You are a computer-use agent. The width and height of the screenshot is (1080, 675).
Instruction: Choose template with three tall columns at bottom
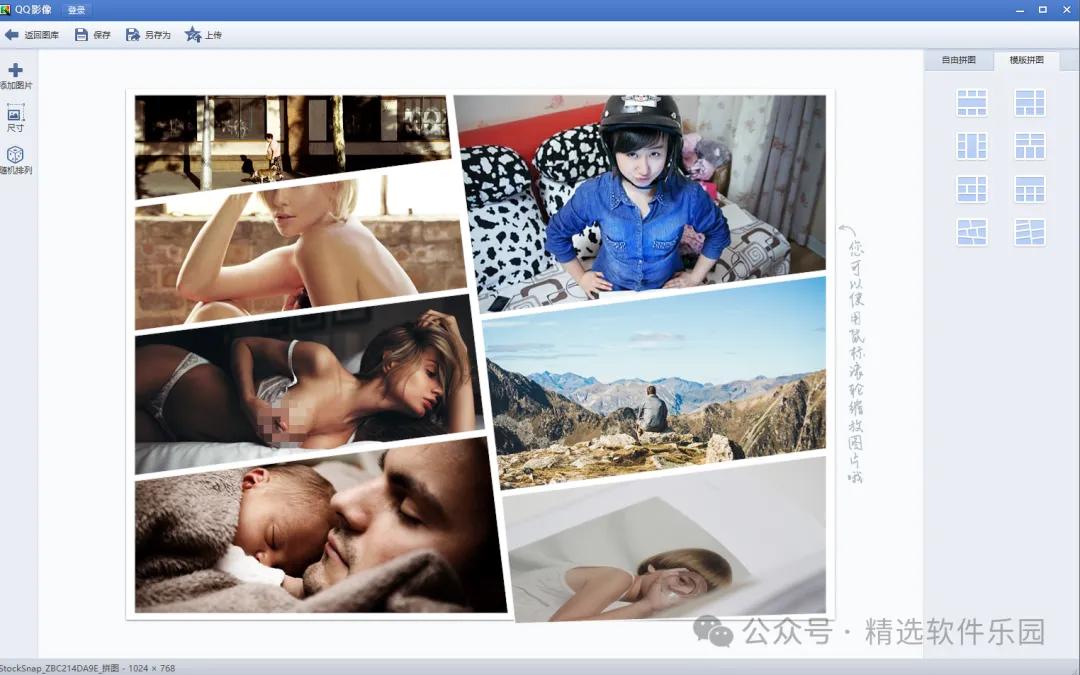[x=1030, y=146]
